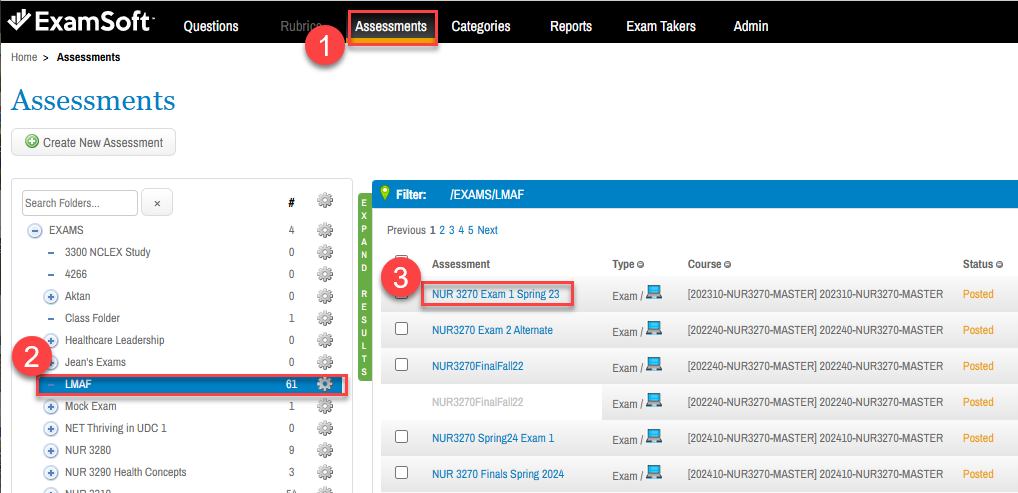Expand the NUR 3280 folder
Viewport: 1018px width, 493px height.
51,450
